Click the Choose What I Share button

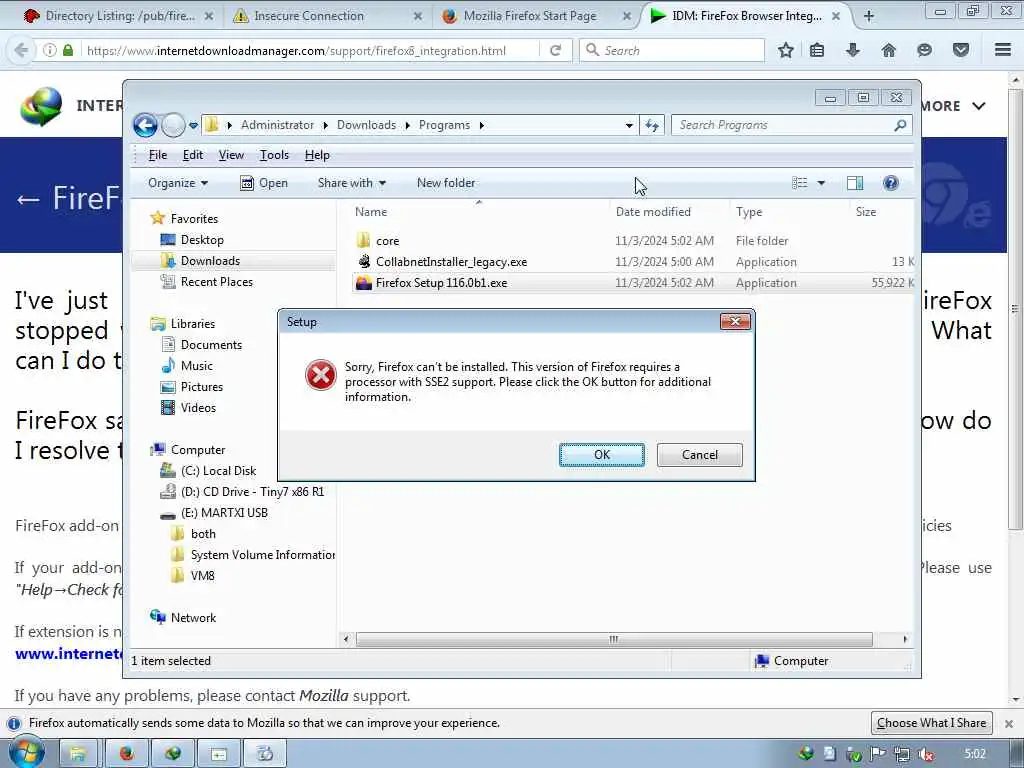pos(931,723)
